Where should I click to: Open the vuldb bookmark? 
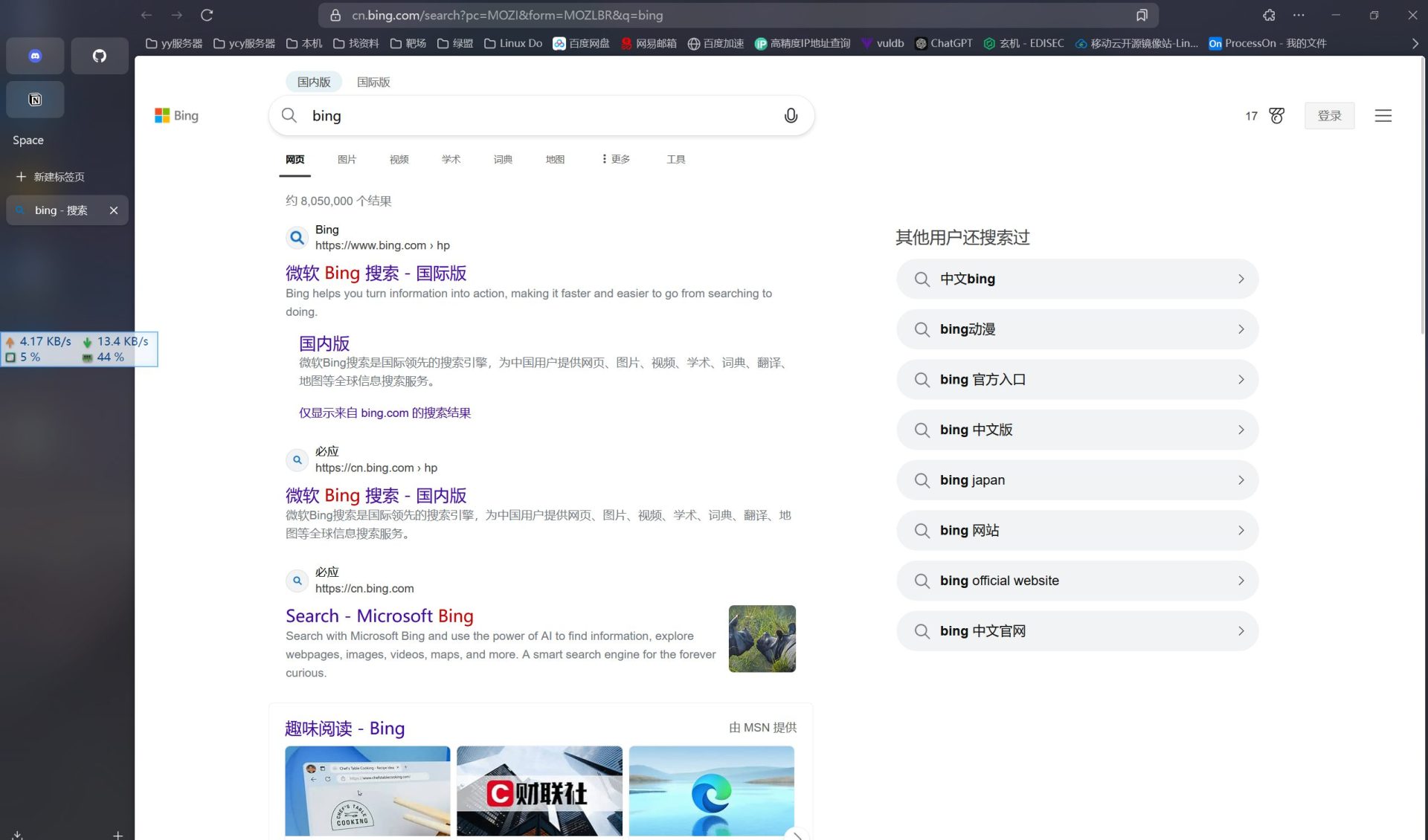pos(882,43)
